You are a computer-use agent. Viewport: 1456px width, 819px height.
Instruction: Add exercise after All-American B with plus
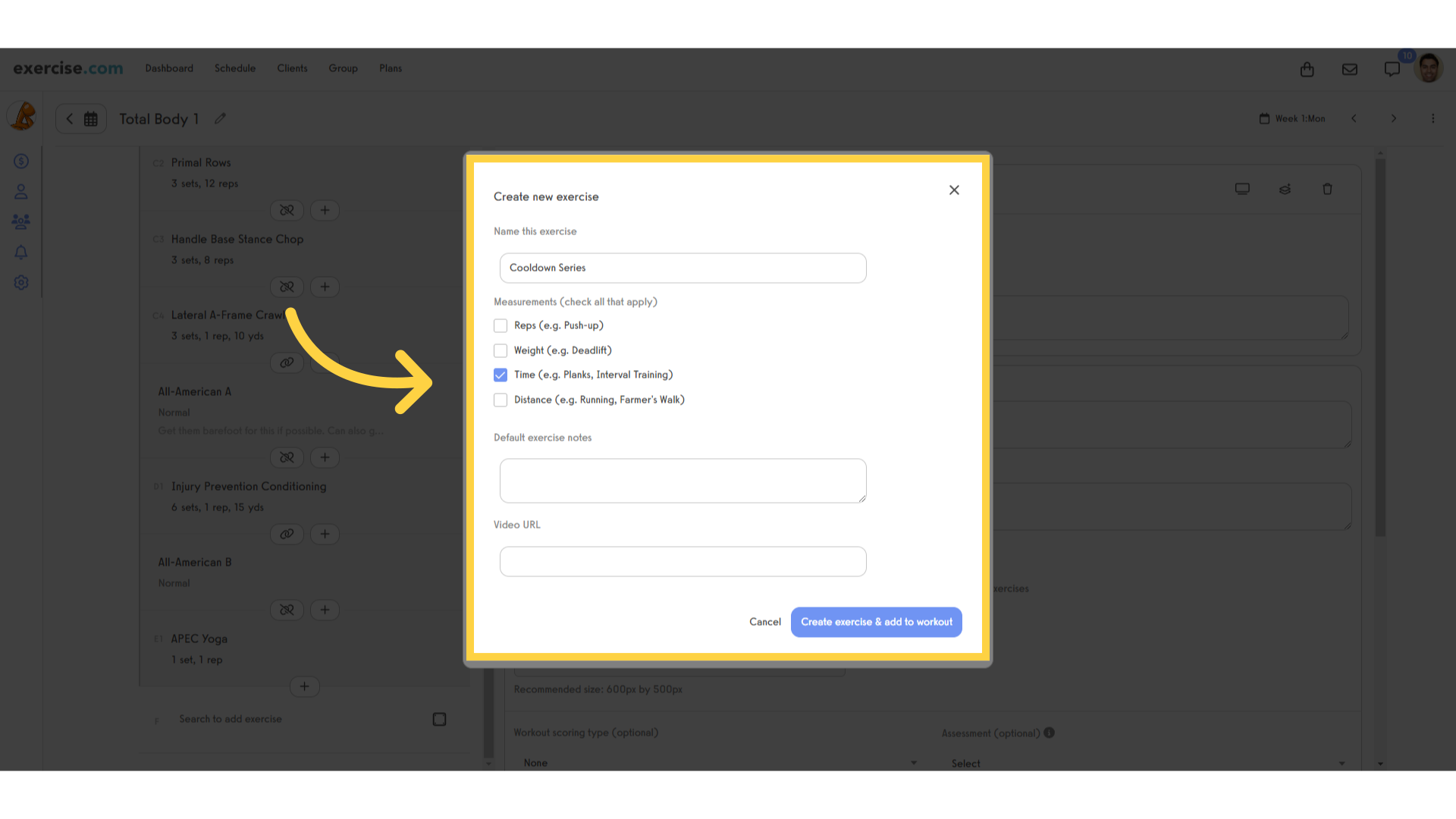(325, 610)
